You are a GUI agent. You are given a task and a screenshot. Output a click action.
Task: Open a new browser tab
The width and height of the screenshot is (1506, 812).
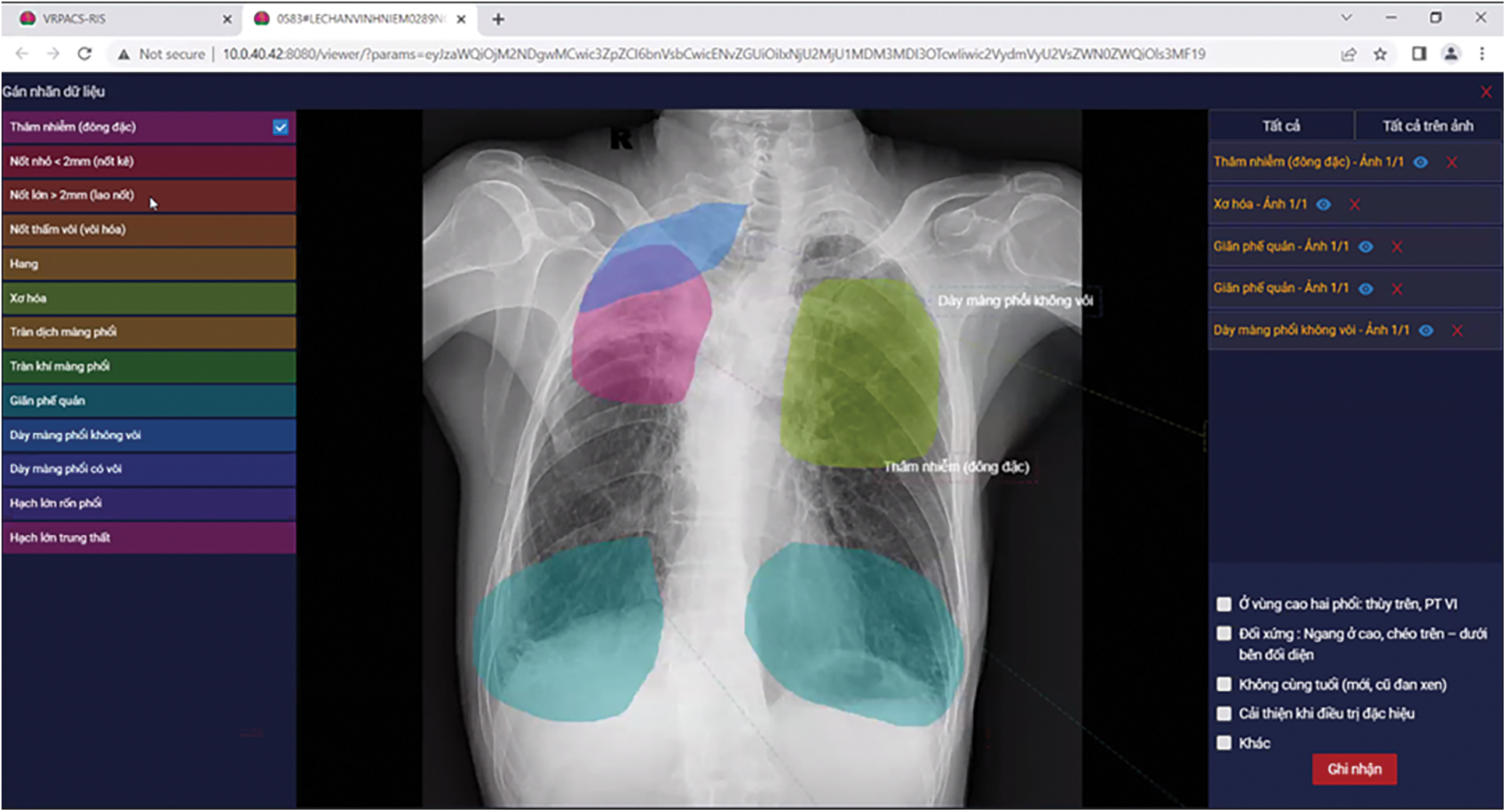coord(498,19)
